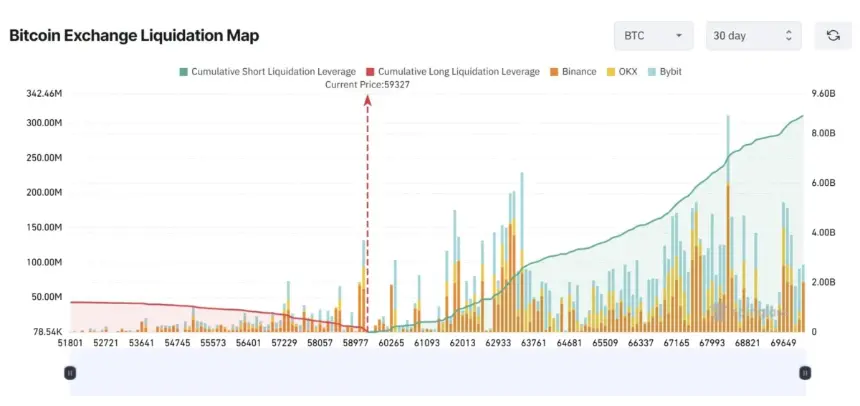
Task: Click the 52721 price axis label
Action: coord(106,343)
